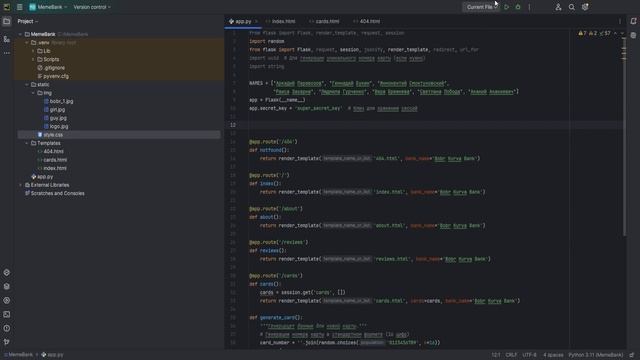640x360 pixels.
Task: Select pyvenv.cfg file in tree
Action: point(53,76)
